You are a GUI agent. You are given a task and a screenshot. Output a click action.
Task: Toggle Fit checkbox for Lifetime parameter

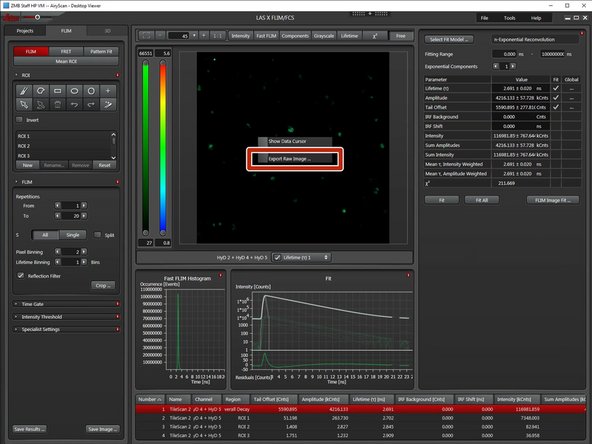click(x=555, y=88)
